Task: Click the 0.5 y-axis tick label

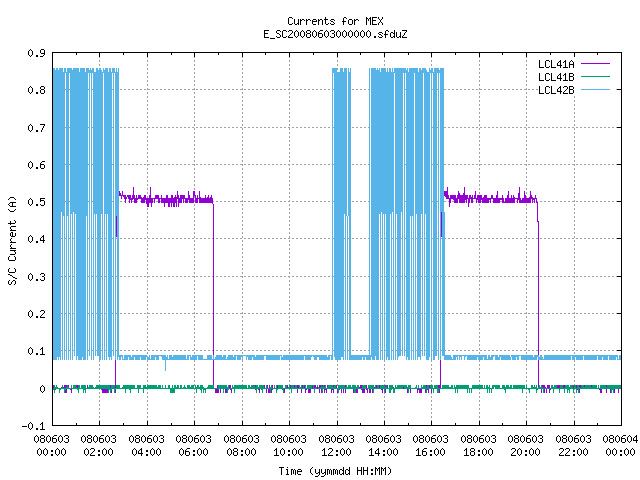Action: tap(36, 202)
